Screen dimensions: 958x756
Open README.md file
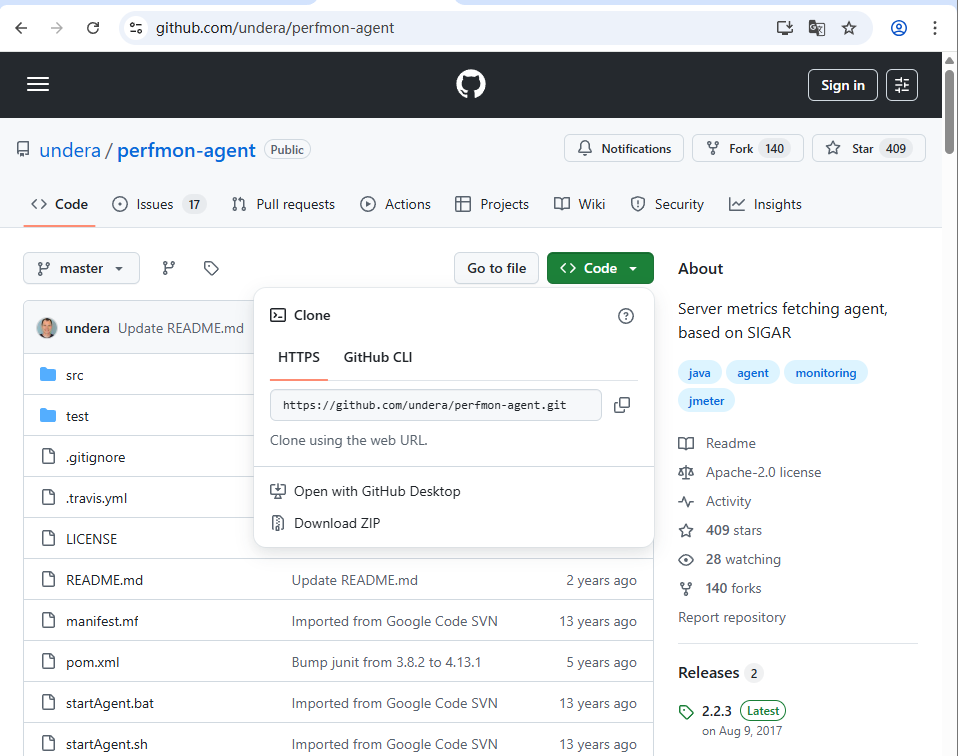coord(104,580)
